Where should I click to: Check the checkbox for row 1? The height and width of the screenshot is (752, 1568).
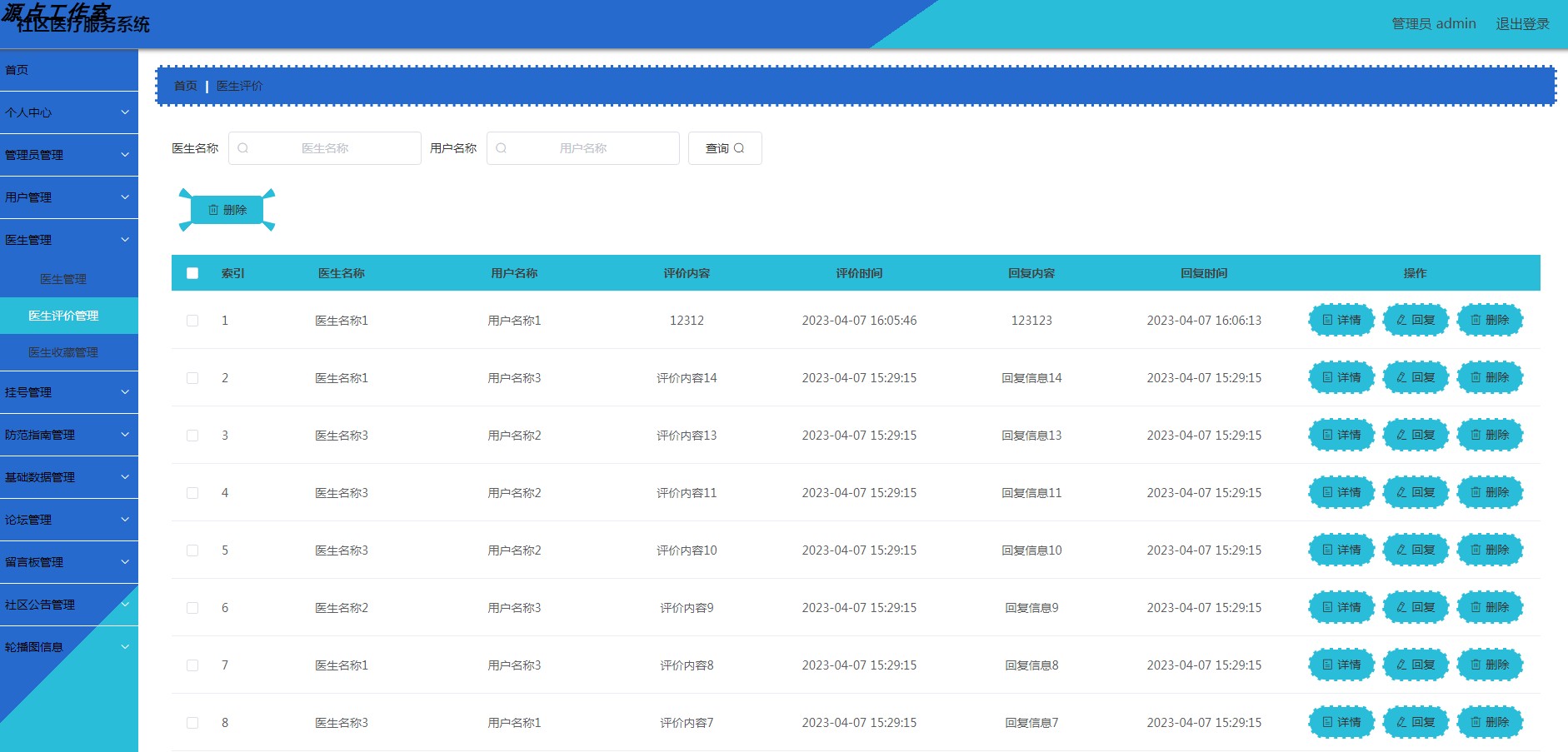coord(192,320)
